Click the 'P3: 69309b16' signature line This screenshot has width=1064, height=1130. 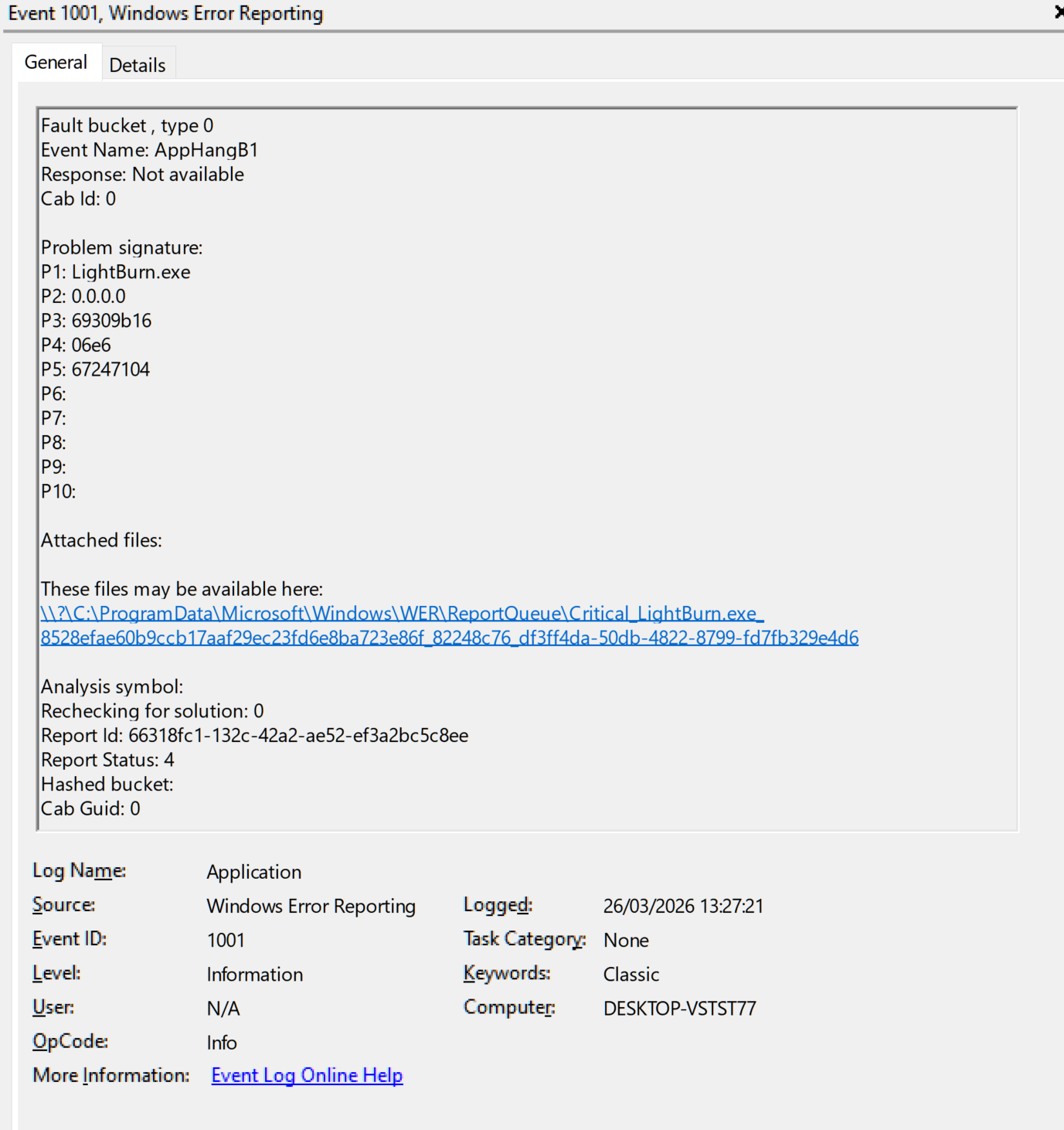97,321
